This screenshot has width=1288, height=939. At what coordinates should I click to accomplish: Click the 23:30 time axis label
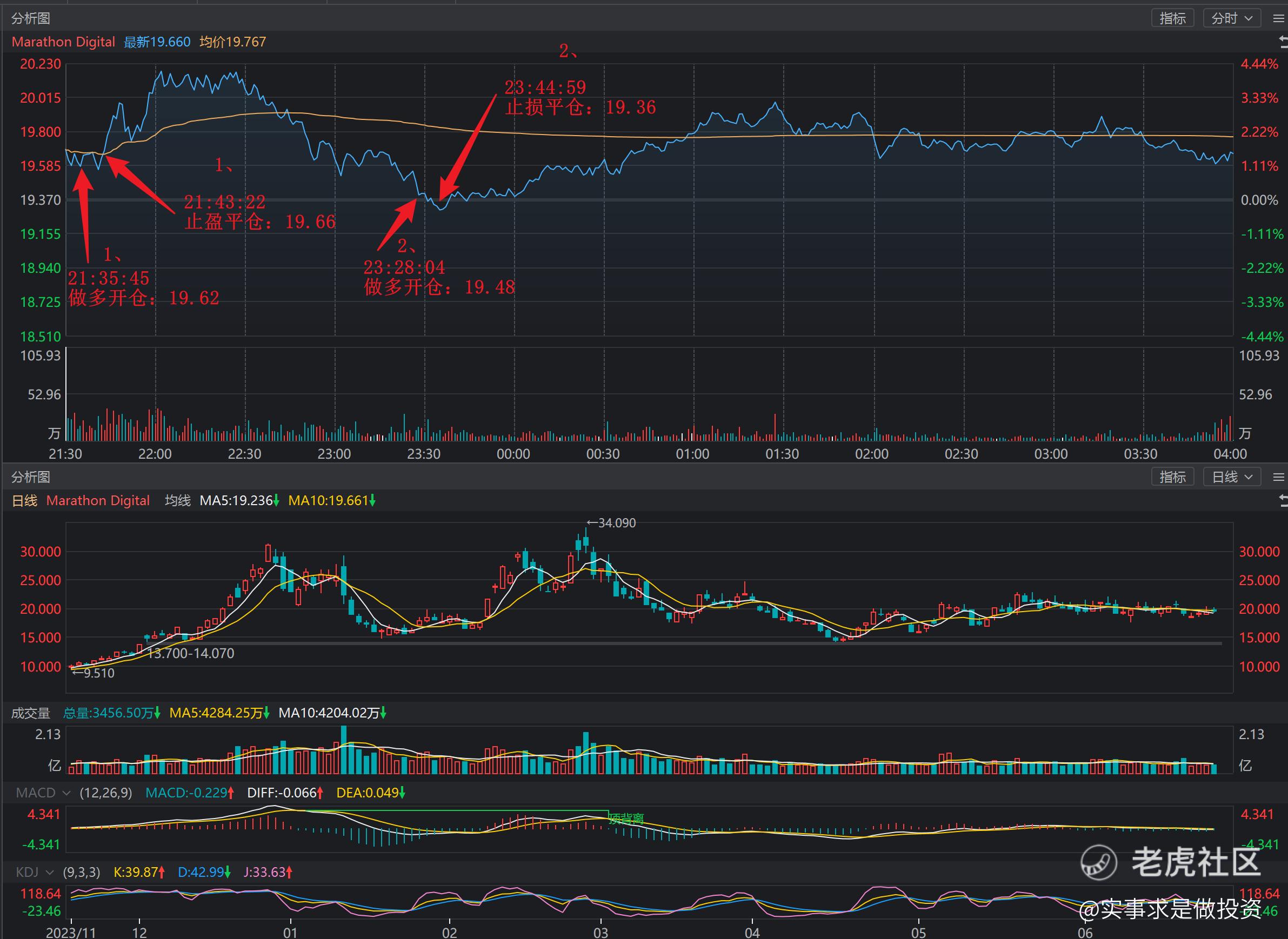(424, 454)
